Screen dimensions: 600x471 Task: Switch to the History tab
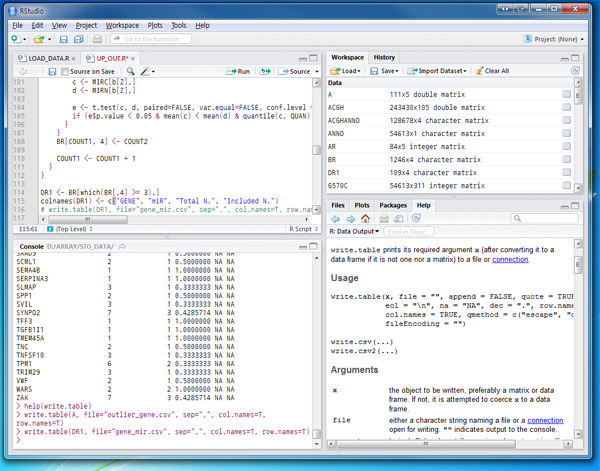click(x=384, y=57)
